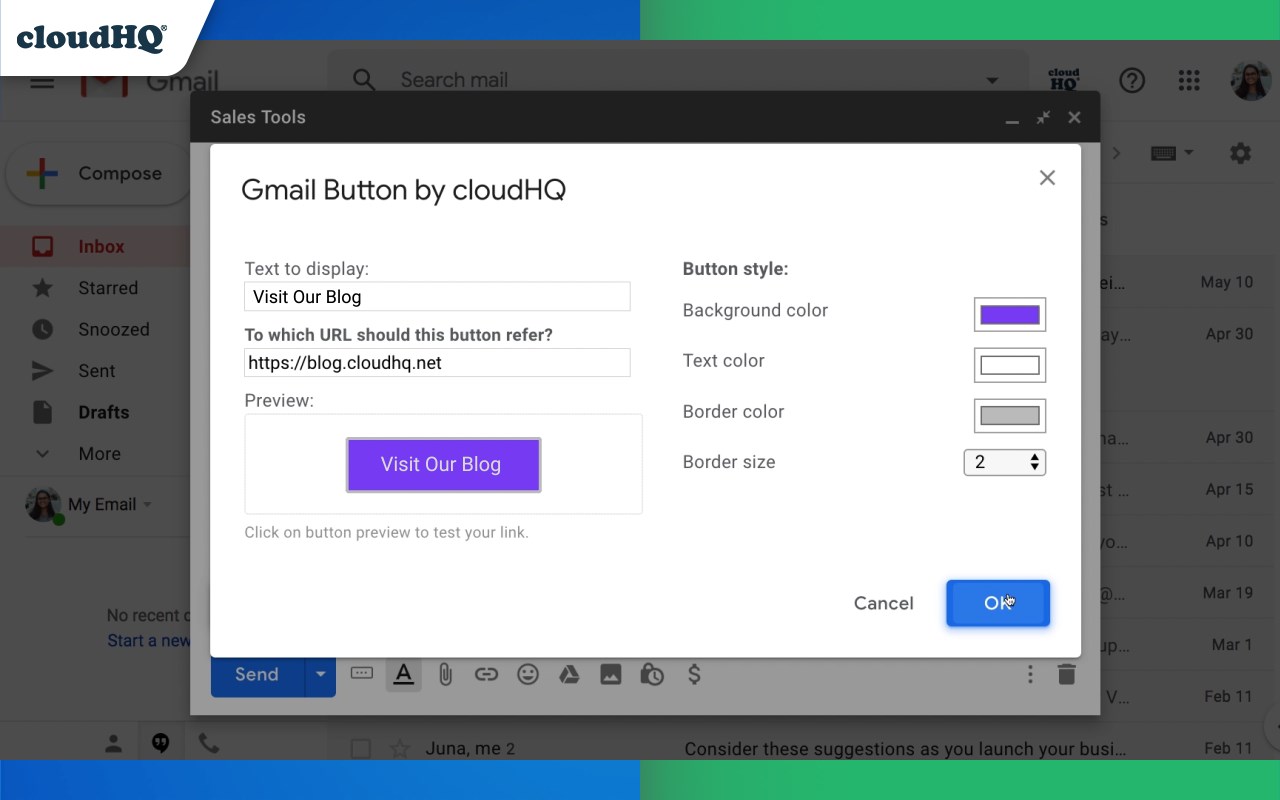Send the email in the compose window
The height and width of the screenshot is (800, 1280).
(257, 674)
